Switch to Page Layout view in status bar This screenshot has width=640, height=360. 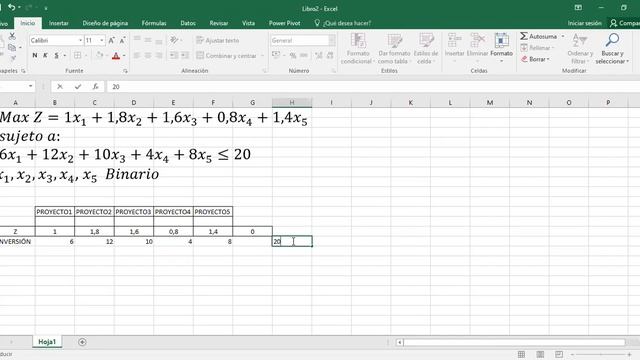[540, 354]
